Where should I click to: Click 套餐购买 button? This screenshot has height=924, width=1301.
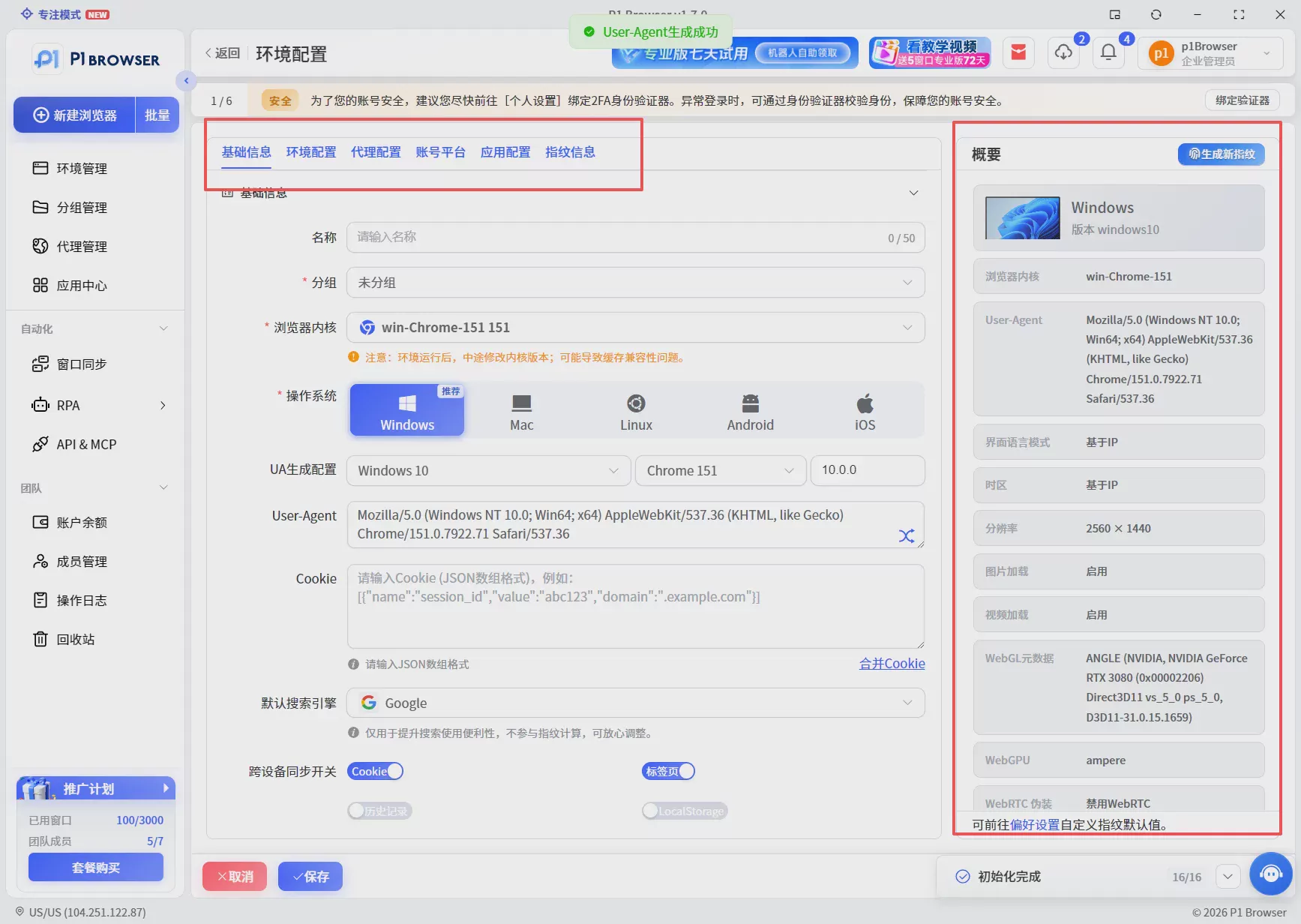pyautogui.click(x=96, y=867)
